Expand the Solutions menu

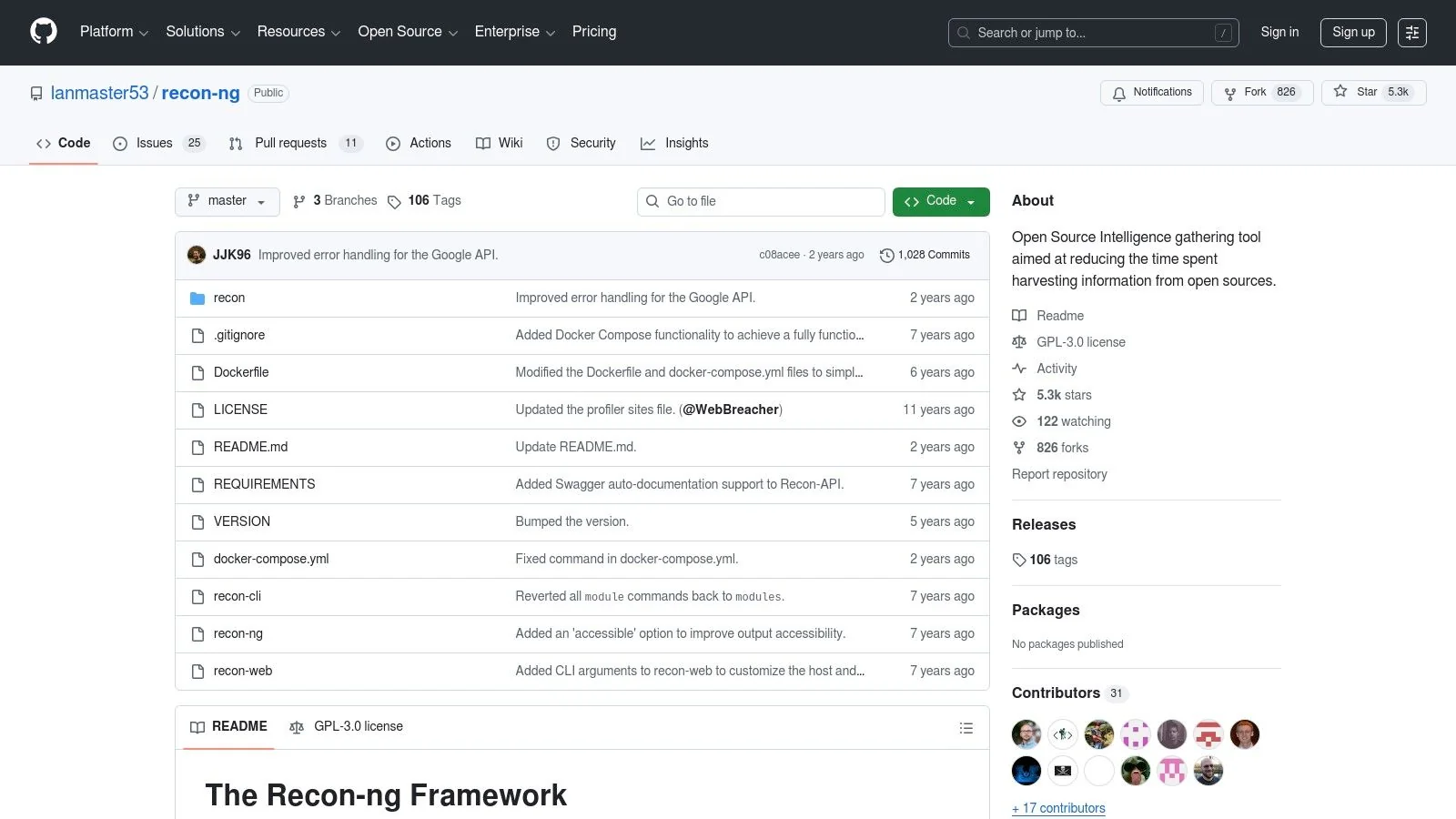click(x=203, y=32)
